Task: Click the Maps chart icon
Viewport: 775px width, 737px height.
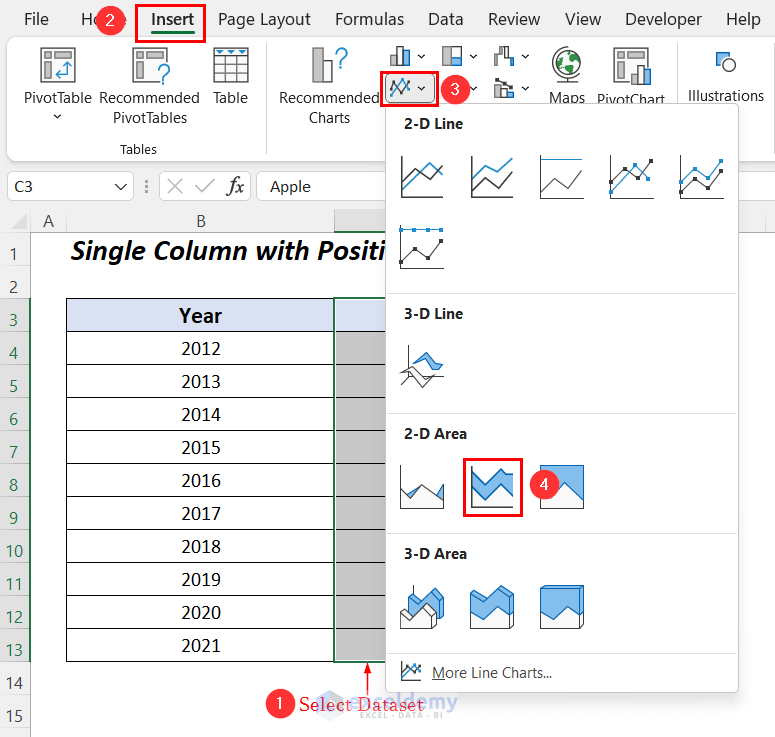Action: 567,75
